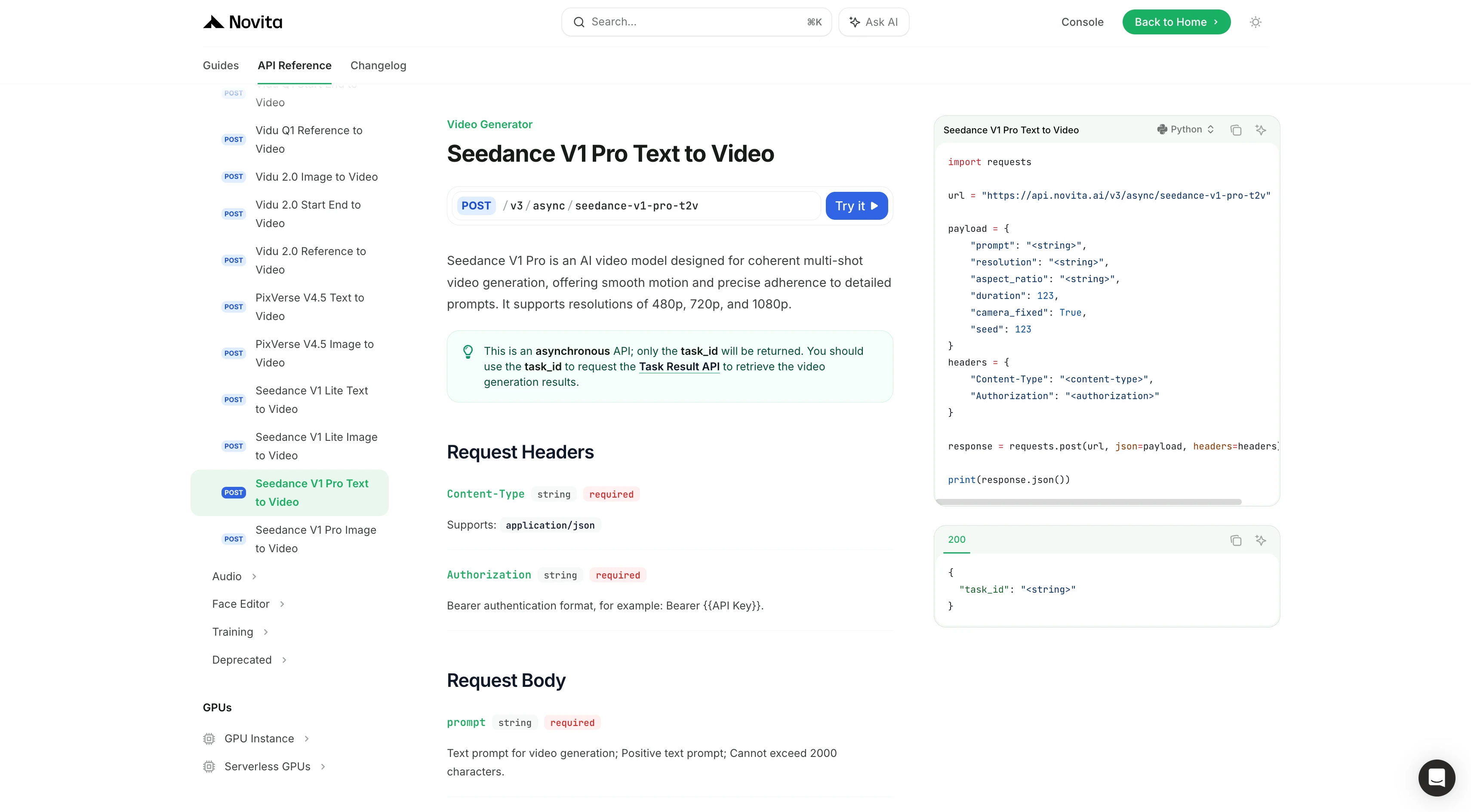Click POST badge for Vidu 2.0 Image to Video

(234, 177)
